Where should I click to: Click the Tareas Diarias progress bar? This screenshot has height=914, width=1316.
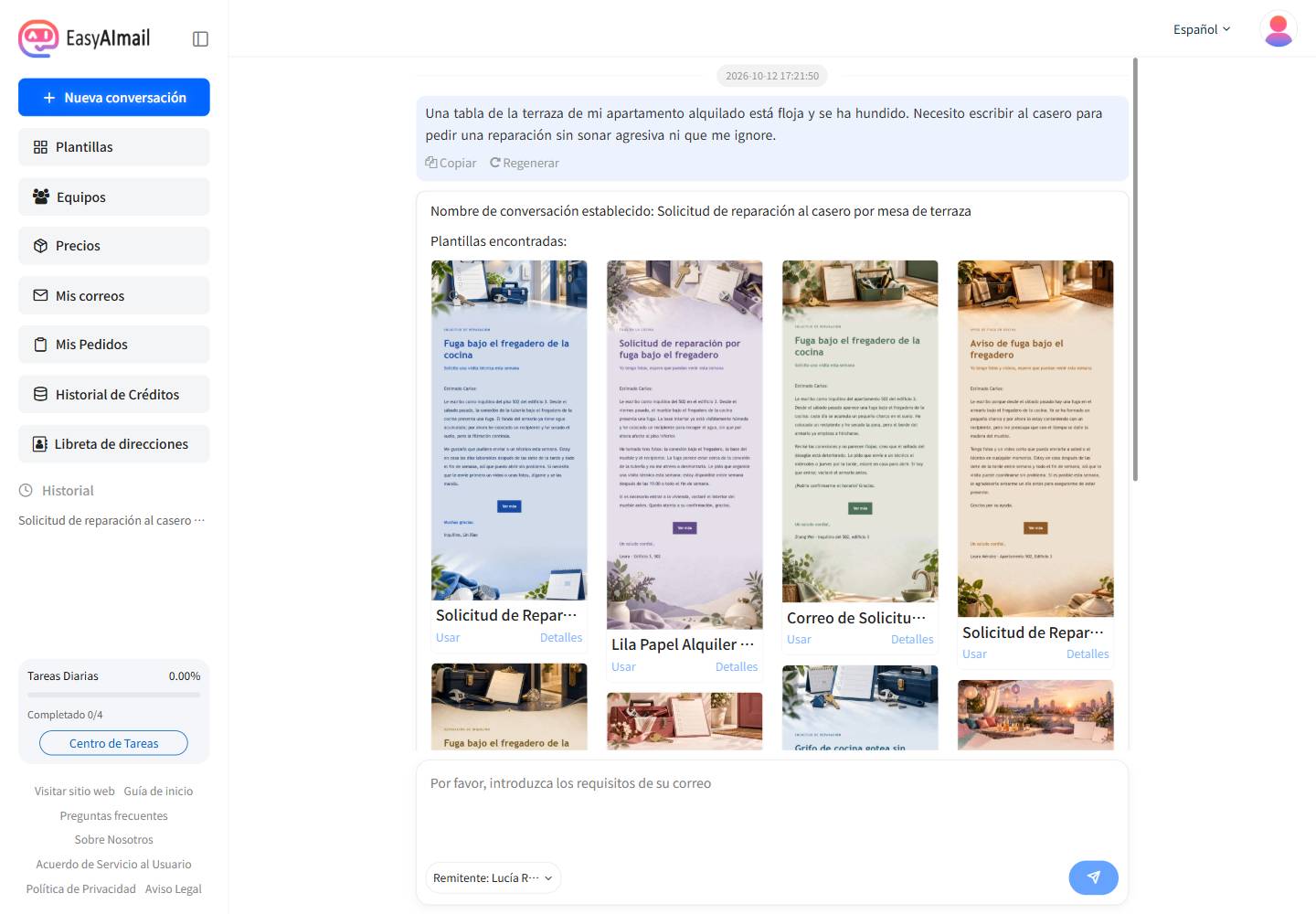coord(114,696)
